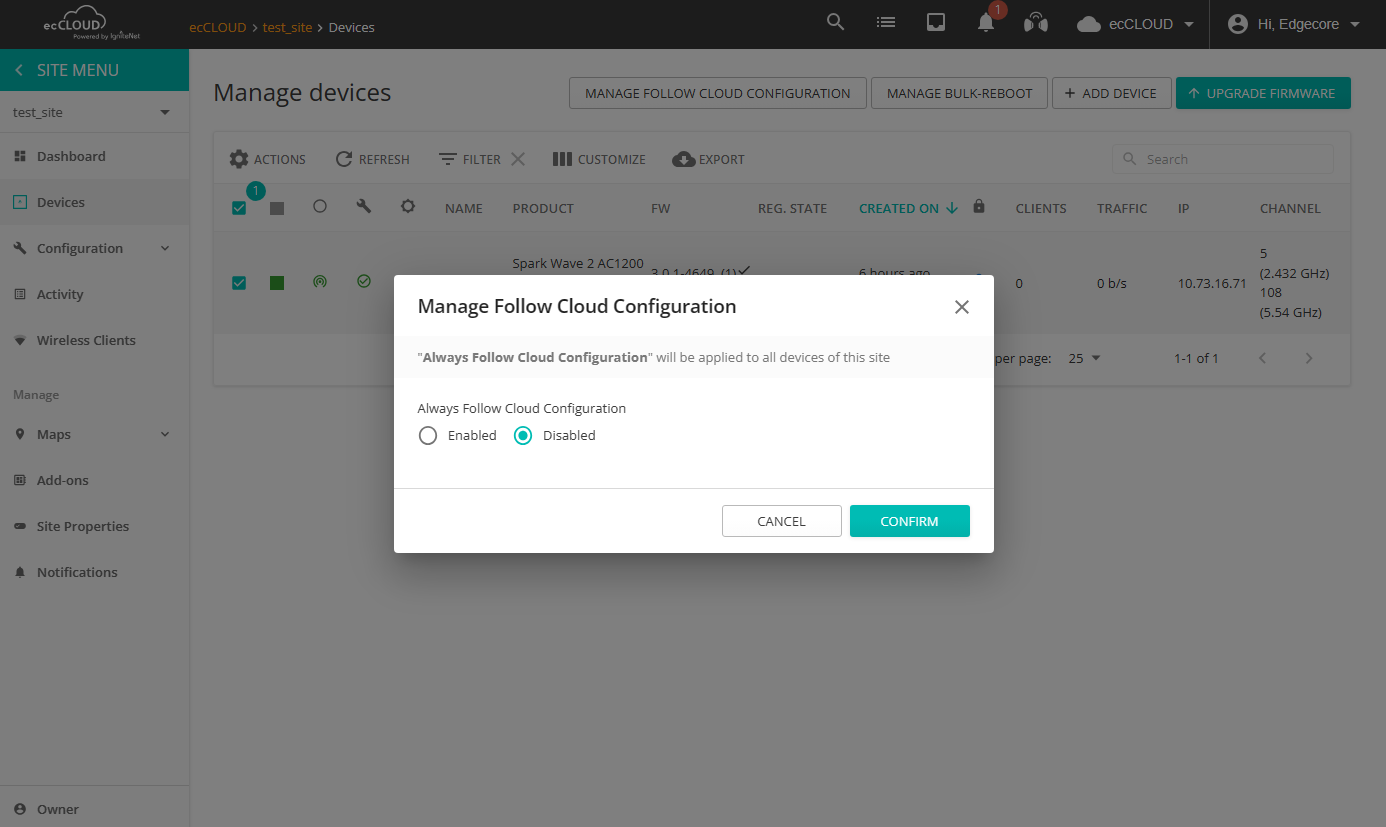The image size is (1386, 827).
Task: Click the wireless headset support icon
Action: 1036,23
